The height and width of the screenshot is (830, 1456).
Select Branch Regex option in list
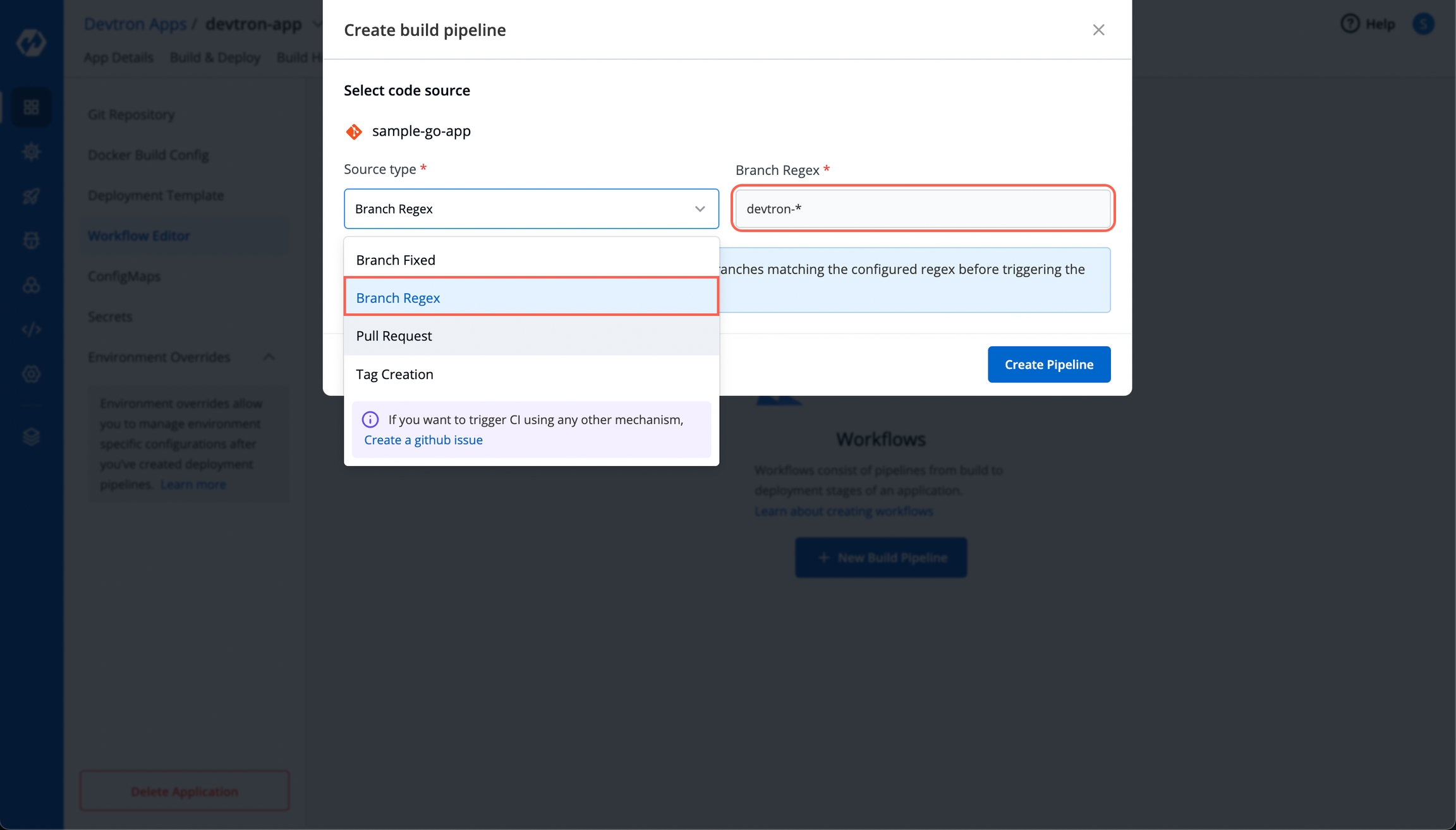(x=531, y=298)
